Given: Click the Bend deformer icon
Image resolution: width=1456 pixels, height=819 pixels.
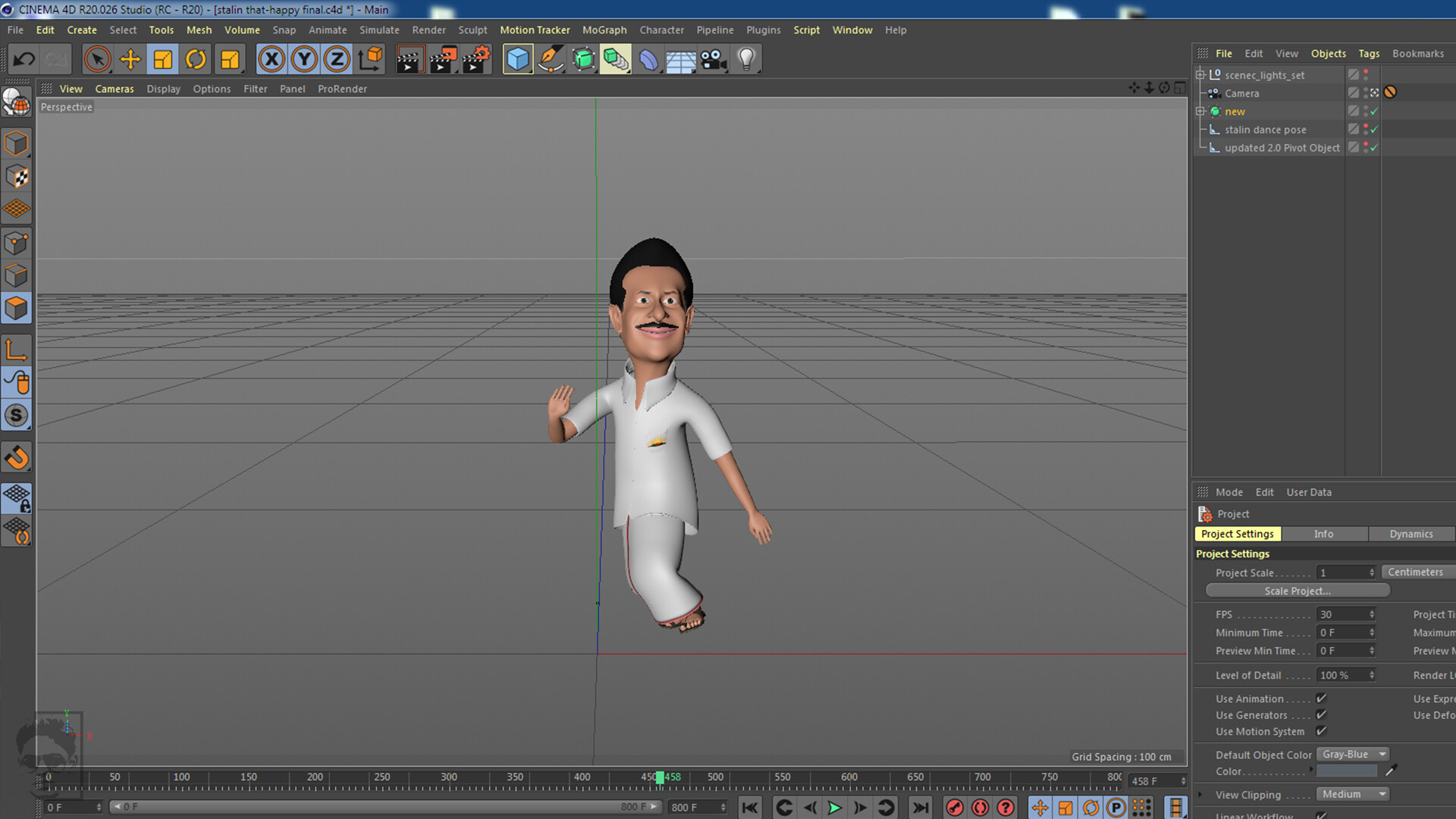Looking at the screenshot, I should [648, 59].
